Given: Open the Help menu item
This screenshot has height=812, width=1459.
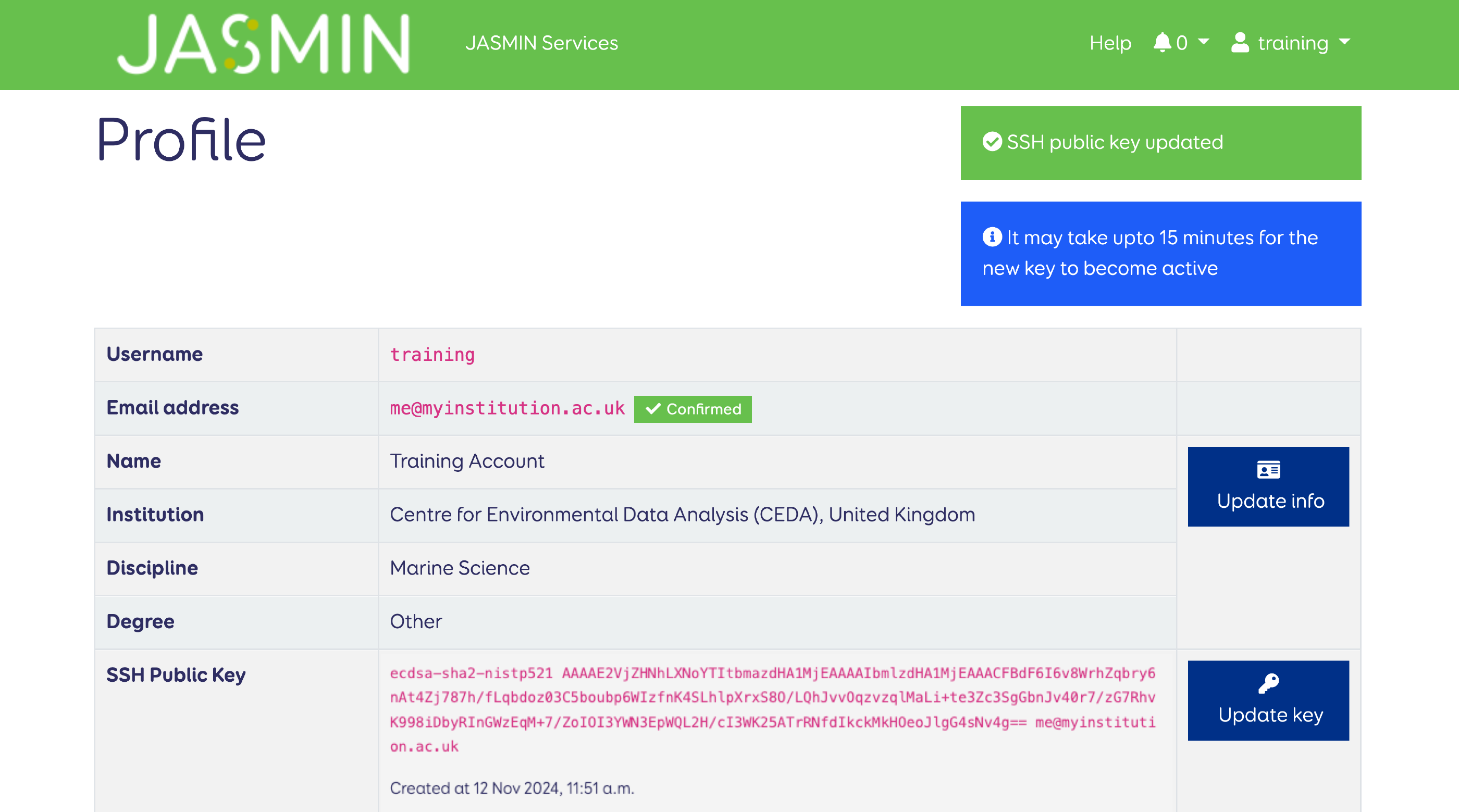Looking at the screenshot, I should 1110,43.
